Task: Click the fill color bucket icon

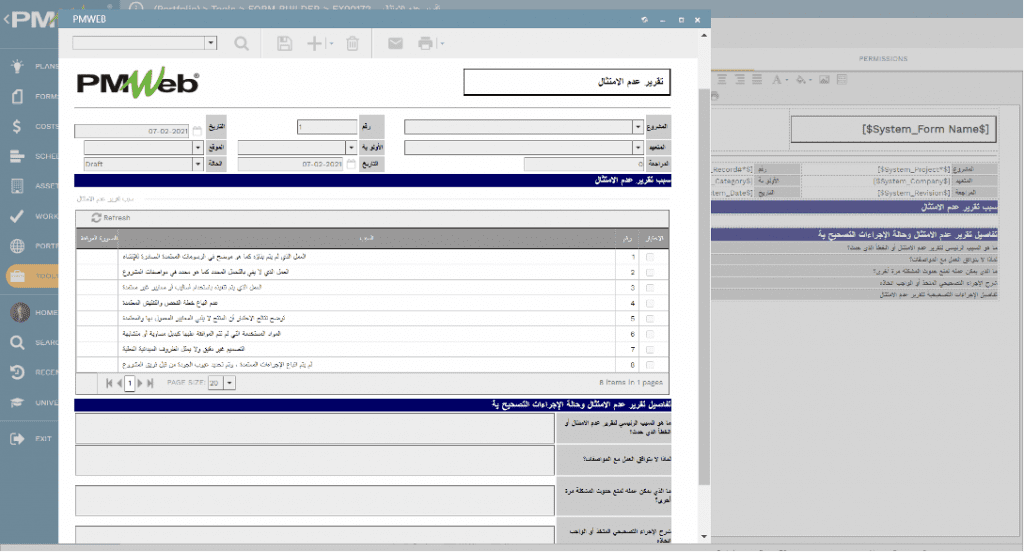Action: coord(801,80)
